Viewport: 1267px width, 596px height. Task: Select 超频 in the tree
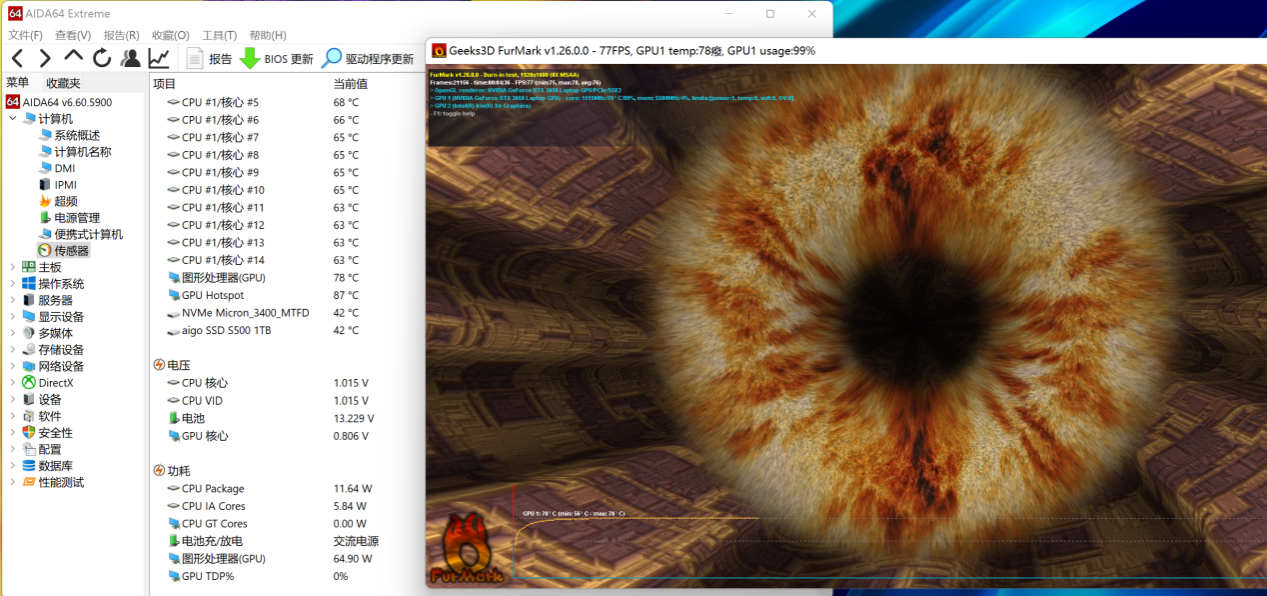[58, 201]
